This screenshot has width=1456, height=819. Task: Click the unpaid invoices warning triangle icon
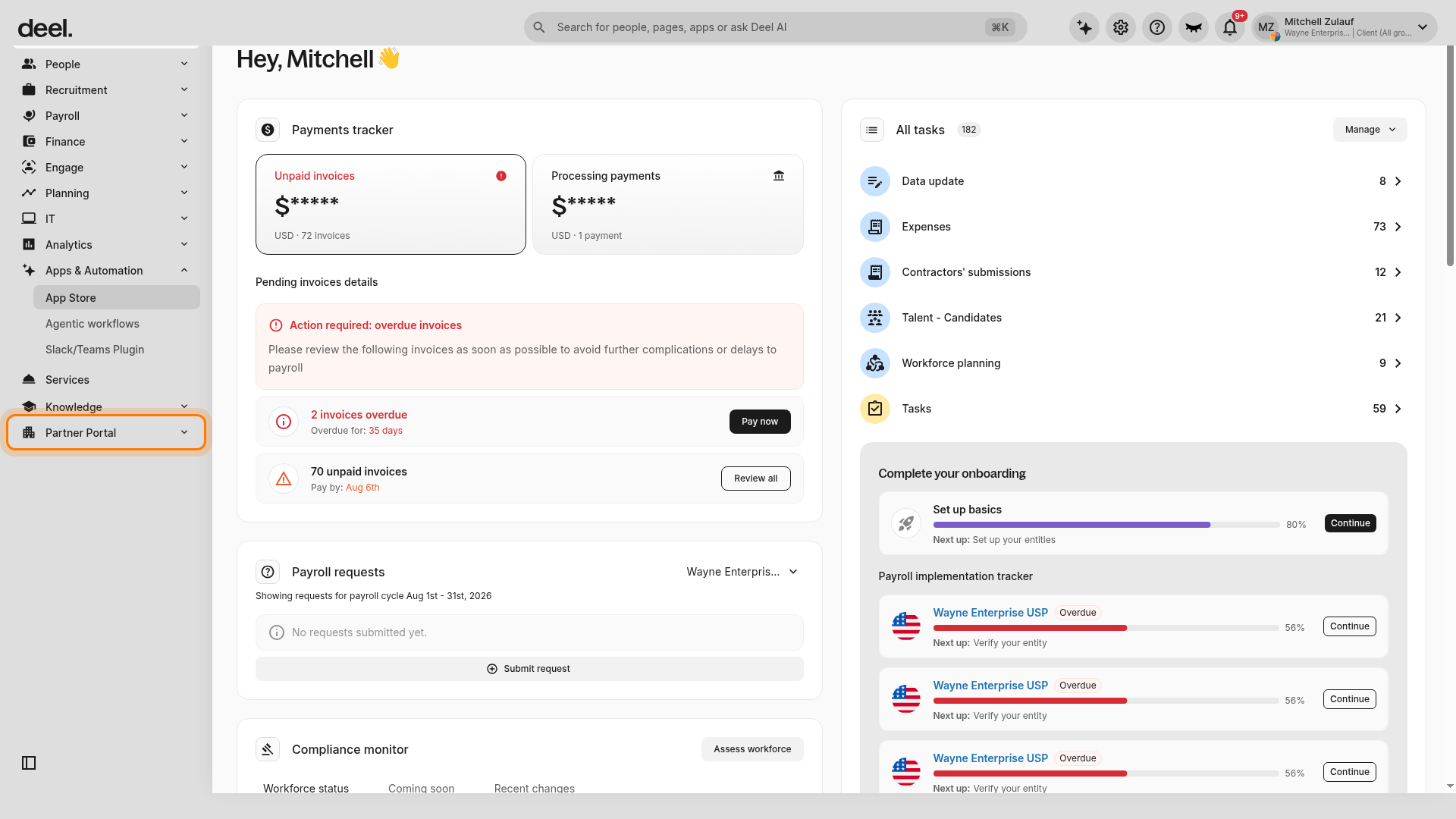click(x=284, y=479)
